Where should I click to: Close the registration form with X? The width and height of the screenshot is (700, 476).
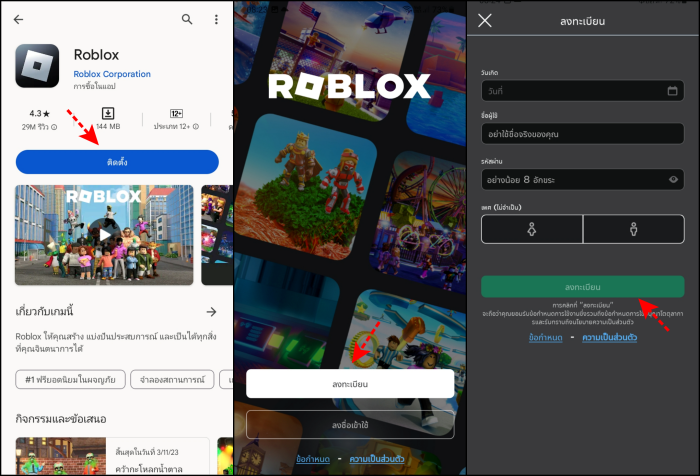[485, 20]
